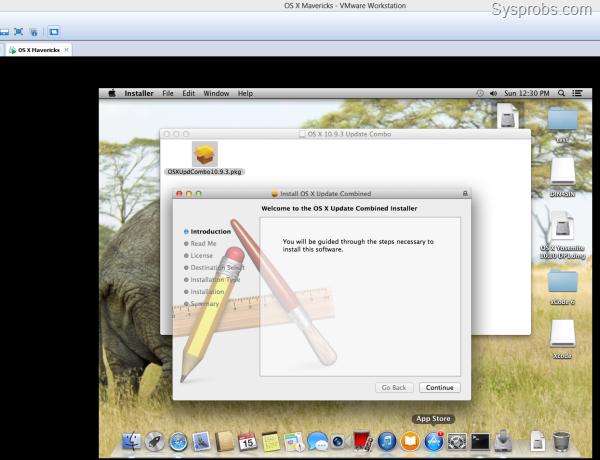
Task: Click the Go Back button
Action: click(394, 388)
